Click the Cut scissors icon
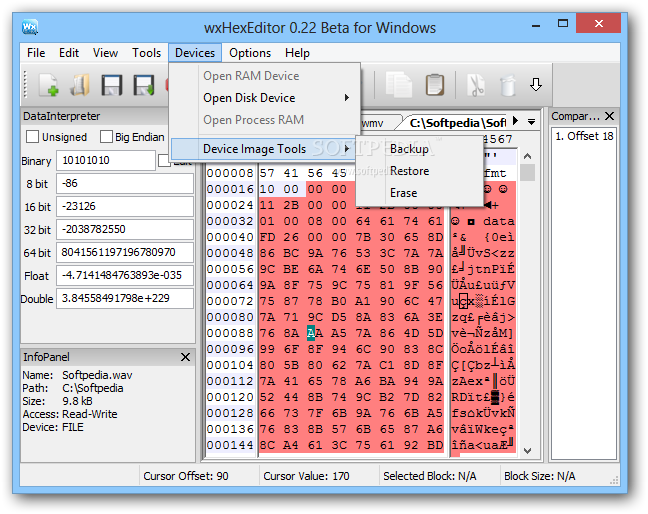 pos(476,85)
